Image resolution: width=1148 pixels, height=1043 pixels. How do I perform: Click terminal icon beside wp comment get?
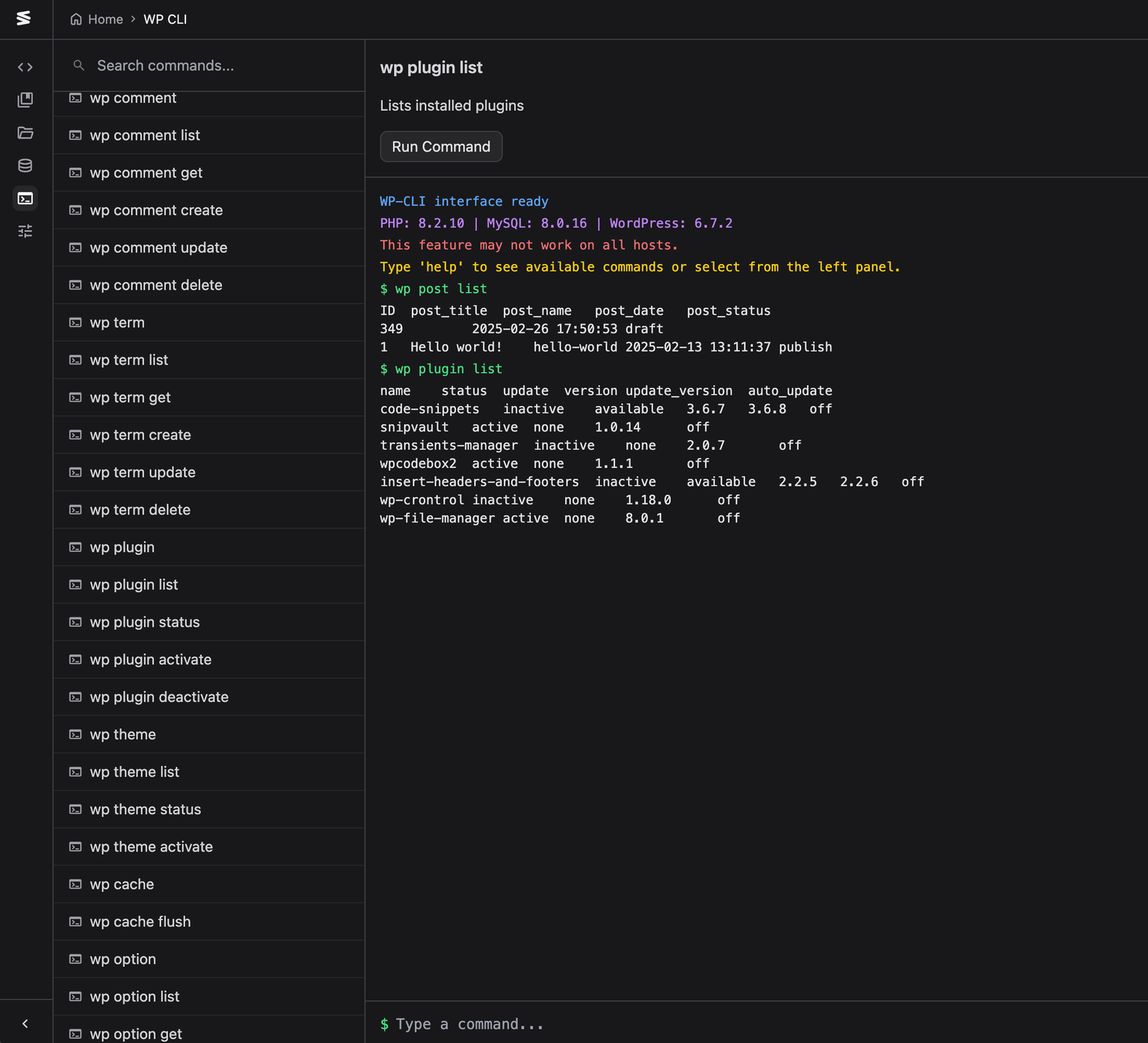75,173
